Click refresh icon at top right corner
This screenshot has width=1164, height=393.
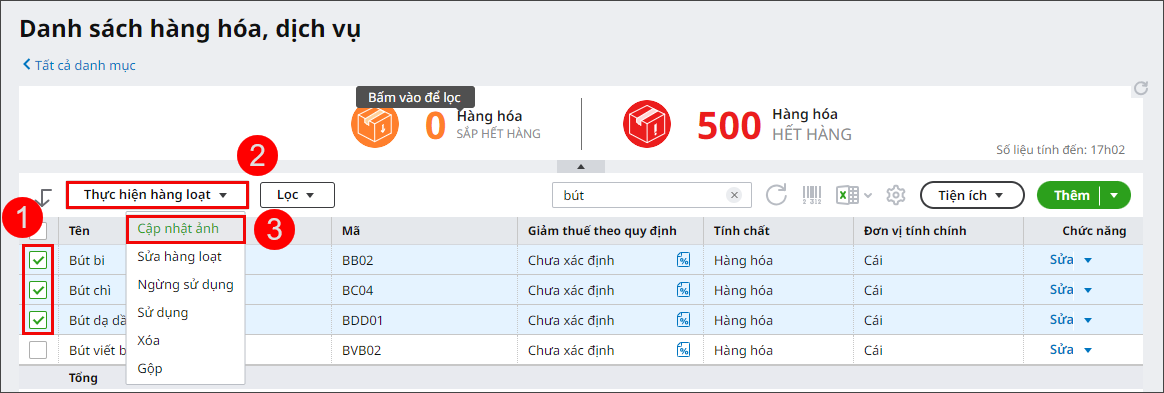point(1141,89)
